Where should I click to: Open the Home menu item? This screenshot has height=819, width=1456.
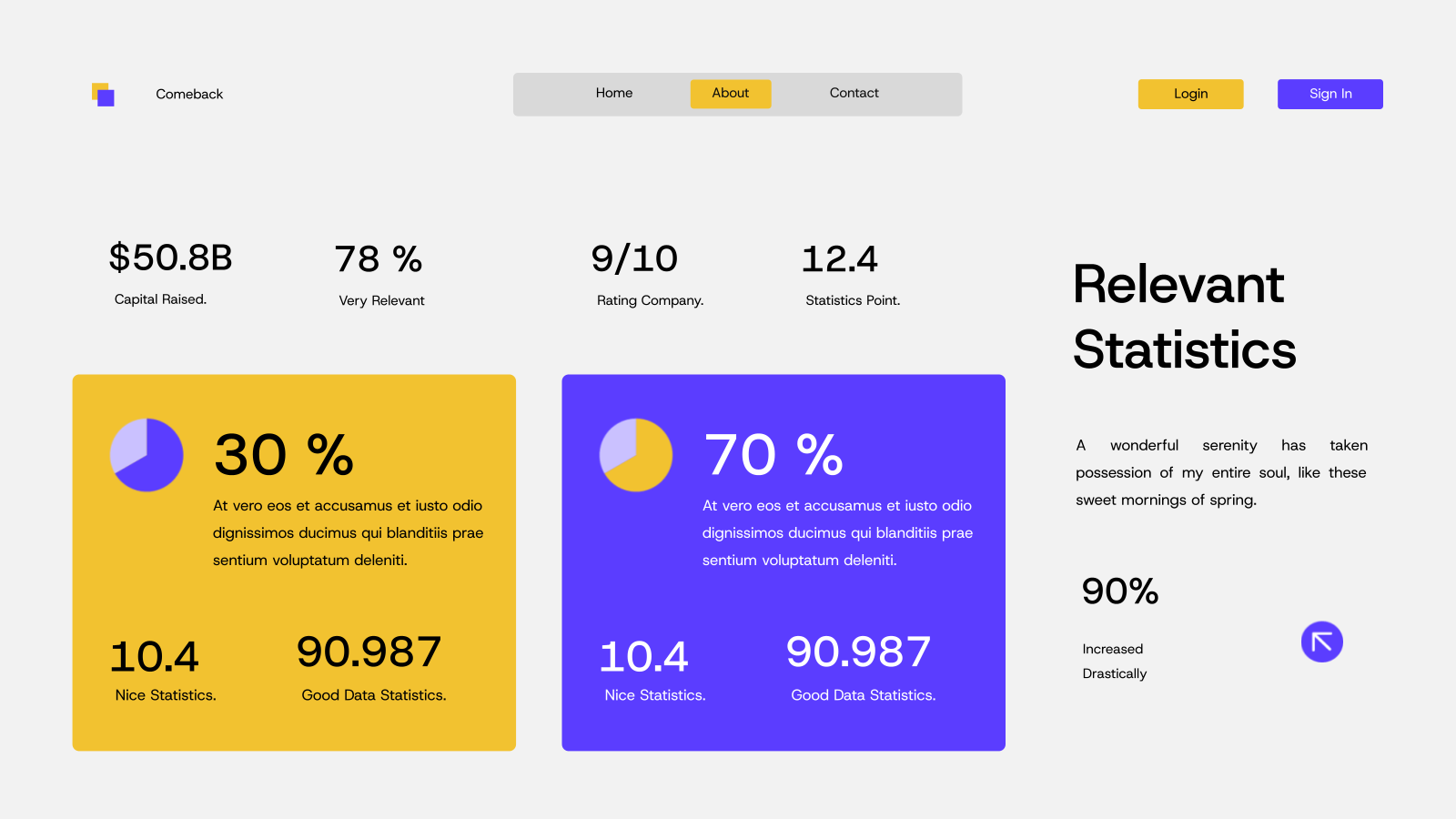[614, 93]
